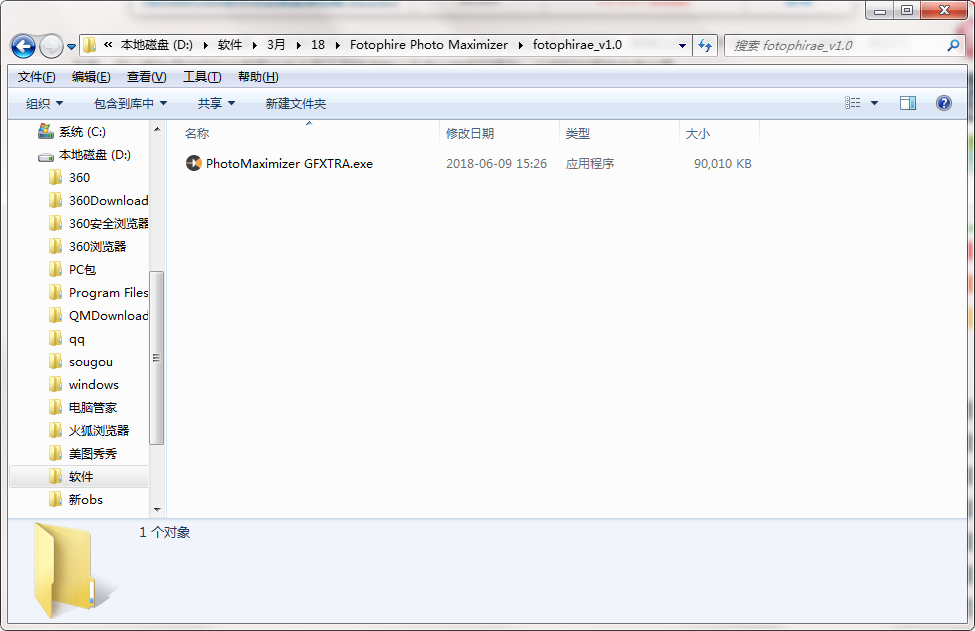Click the search magnifier icon
Screen dimensions: 975x631
tap(953, 45)
